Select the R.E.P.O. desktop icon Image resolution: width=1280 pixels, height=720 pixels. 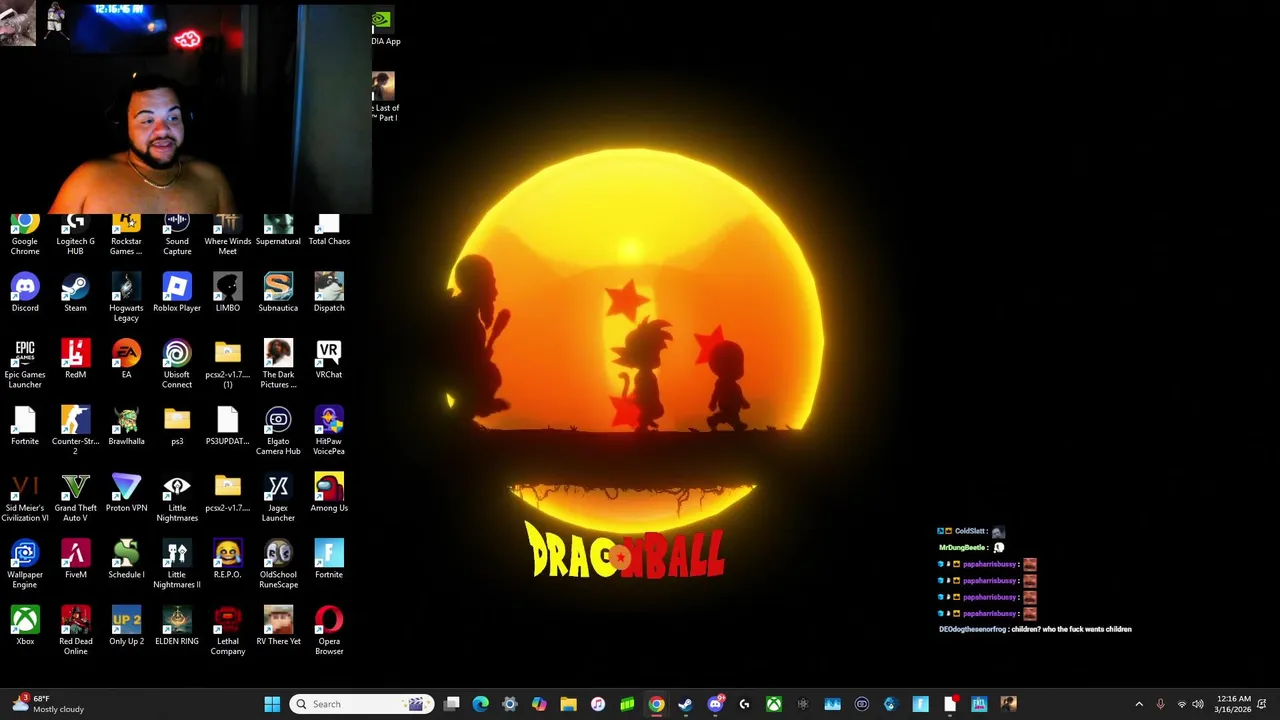coord(228,560)
